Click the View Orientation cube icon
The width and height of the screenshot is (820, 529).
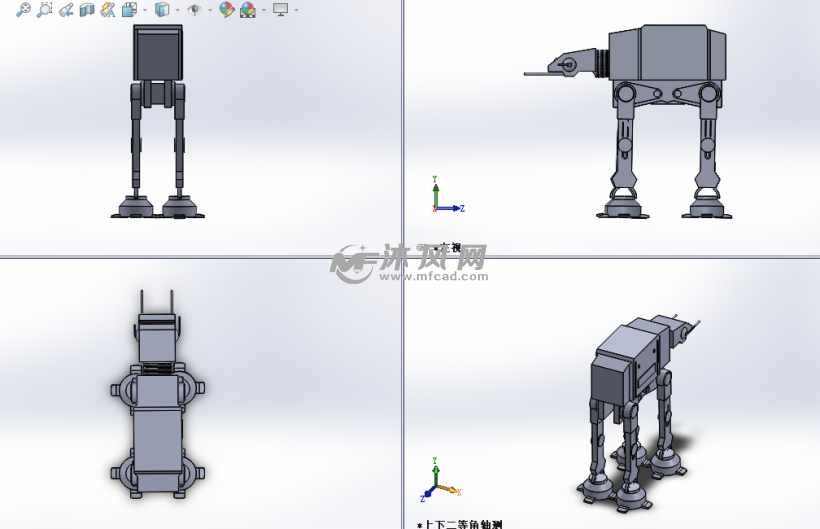click(129, 9)
